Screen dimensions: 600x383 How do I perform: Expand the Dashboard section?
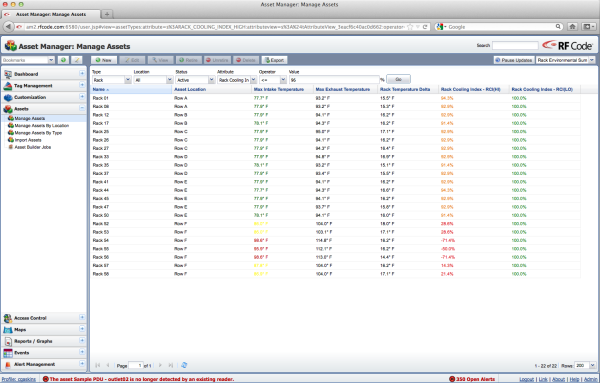pyautogui.click(x=82, y=73)
